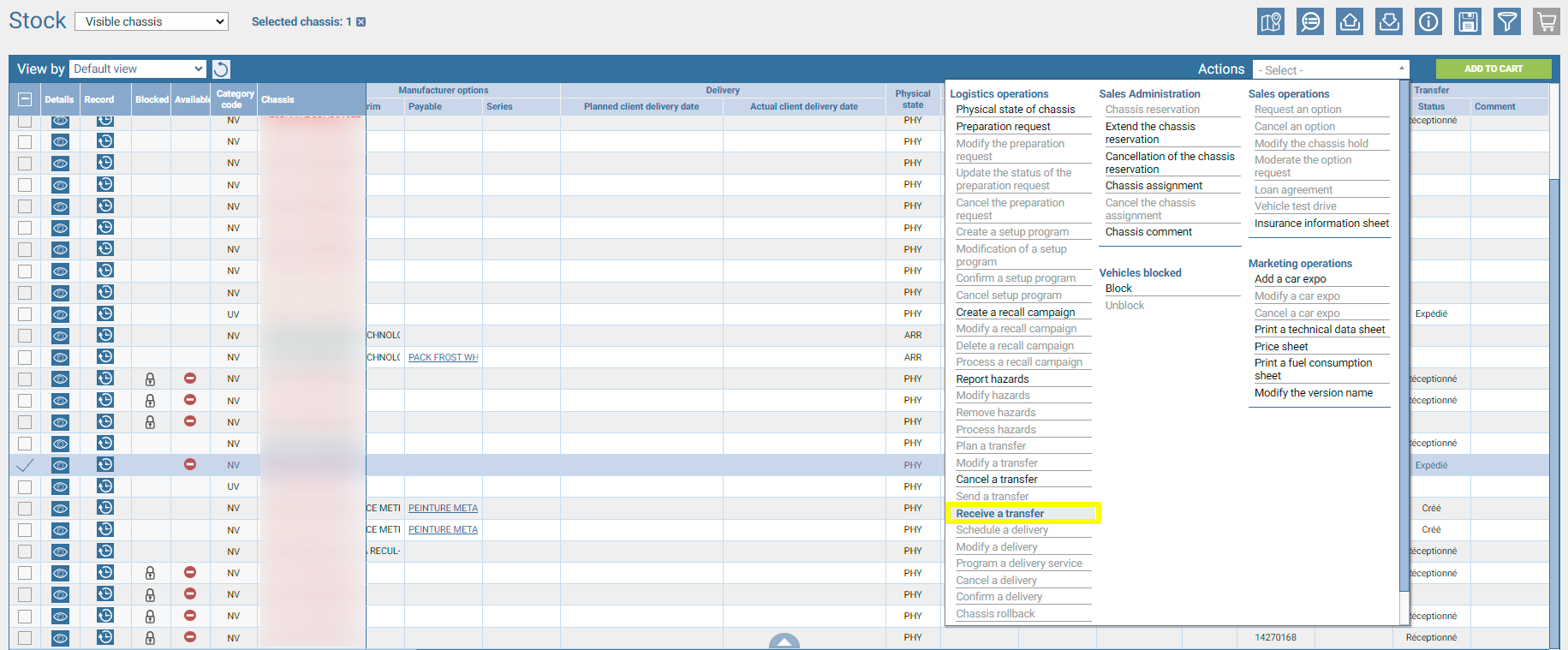Choose Print a fuel consumption sheet
Screen dimensions: 1568x650
coord(1313,369)
